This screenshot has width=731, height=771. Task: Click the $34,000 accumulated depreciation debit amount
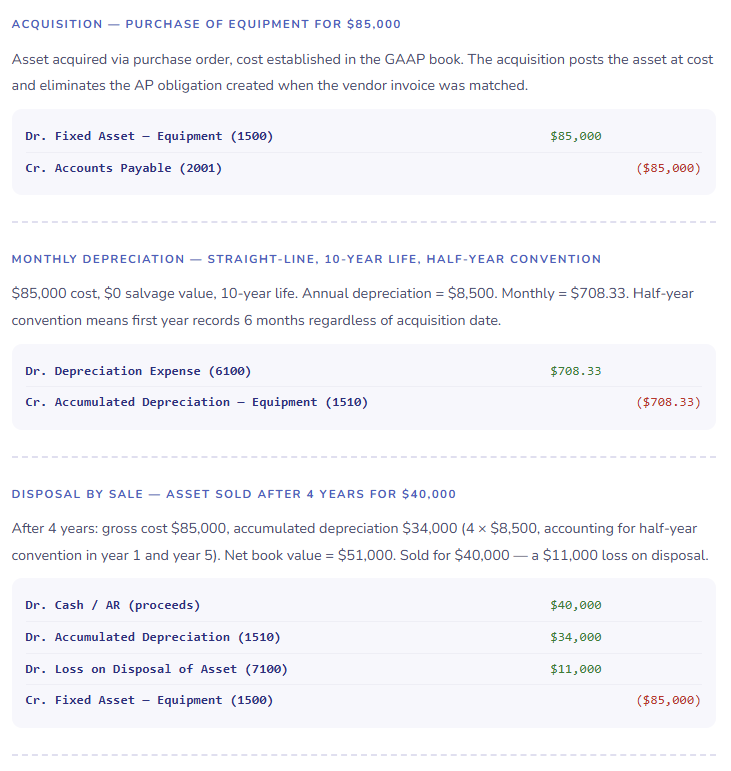point(576,637)
